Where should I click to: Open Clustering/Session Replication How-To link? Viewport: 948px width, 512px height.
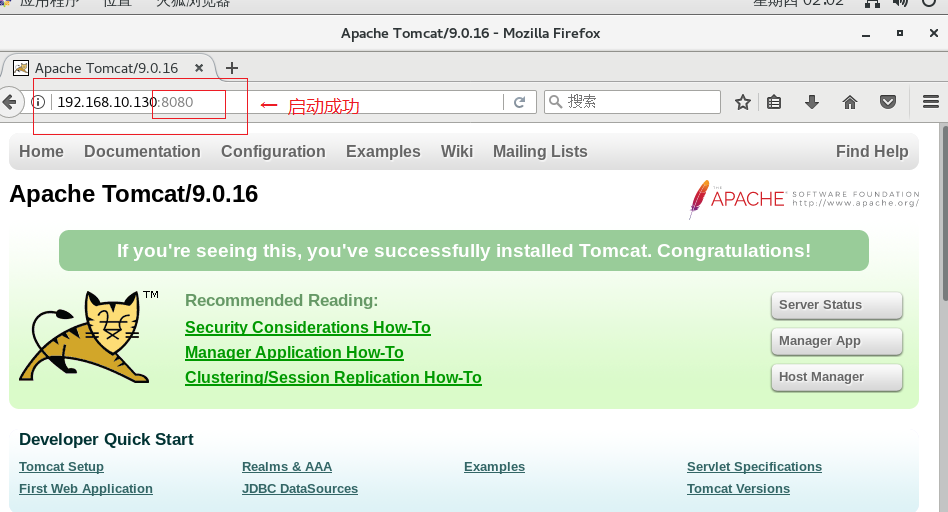click(333, 377)
